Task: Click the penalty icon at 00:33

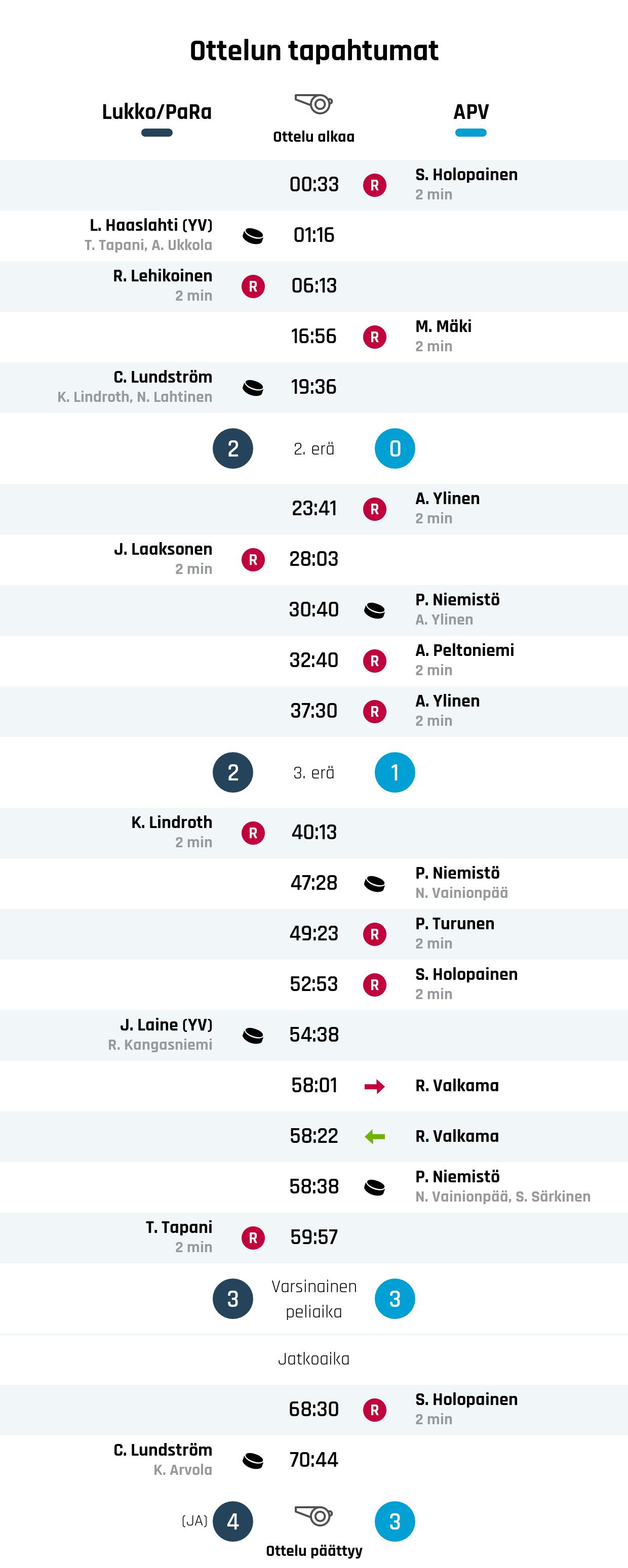Action: (x=375, y=185)
